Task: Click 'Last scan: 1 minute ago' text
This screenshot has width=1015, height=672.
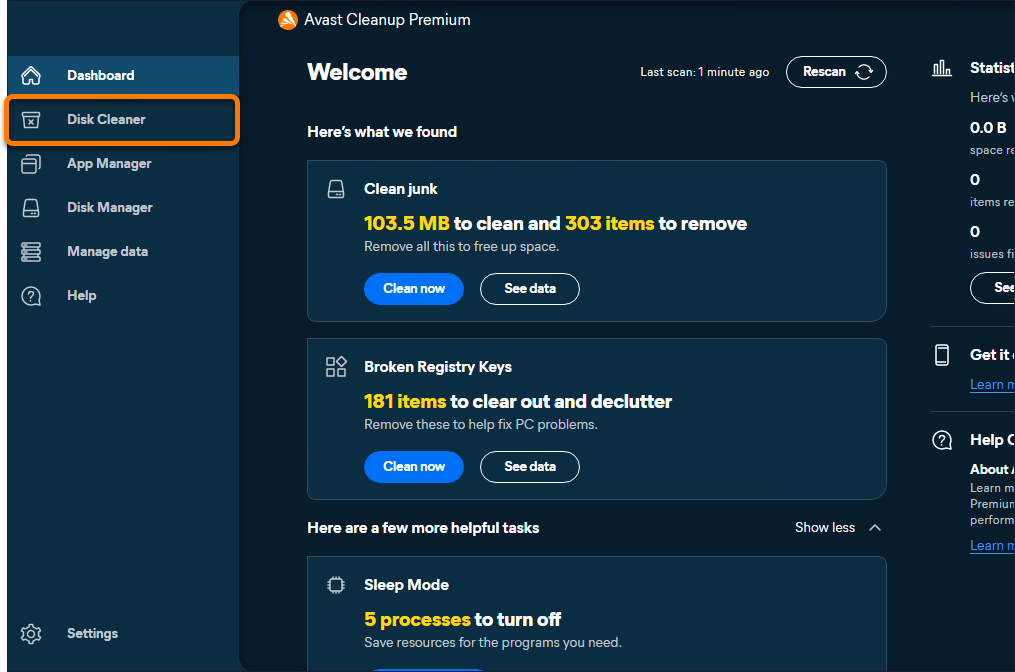Action: point(704,72)
